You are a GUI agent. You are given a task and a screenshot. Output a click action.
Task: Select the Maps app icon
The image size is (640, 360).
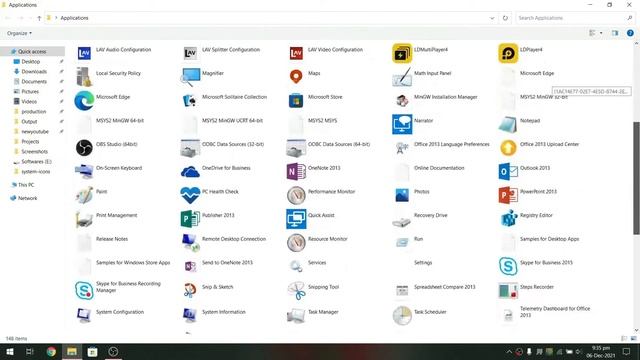296,77
